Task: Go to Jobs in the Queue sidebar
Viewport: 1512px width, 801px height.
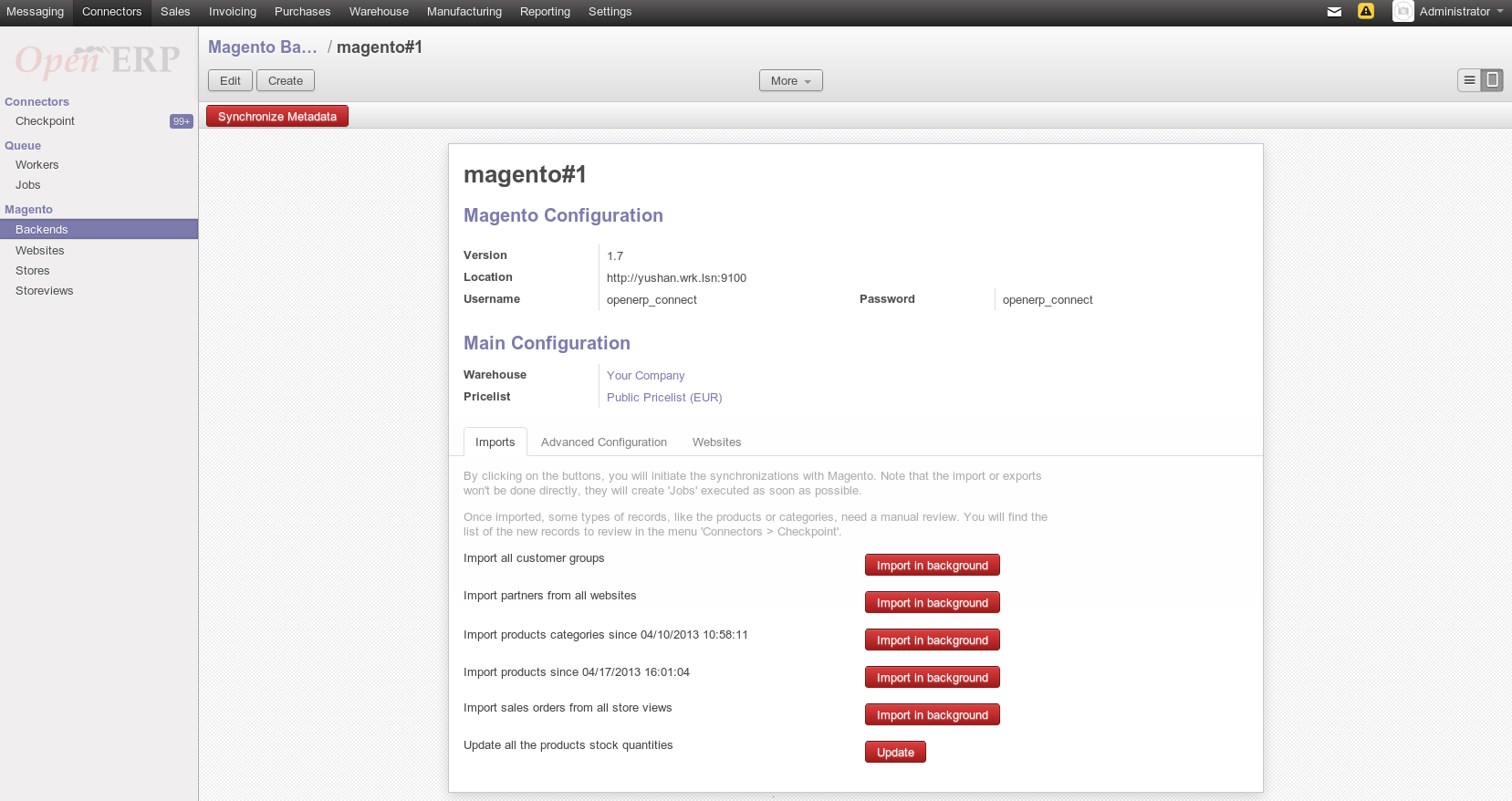Action: coord(28,185)
